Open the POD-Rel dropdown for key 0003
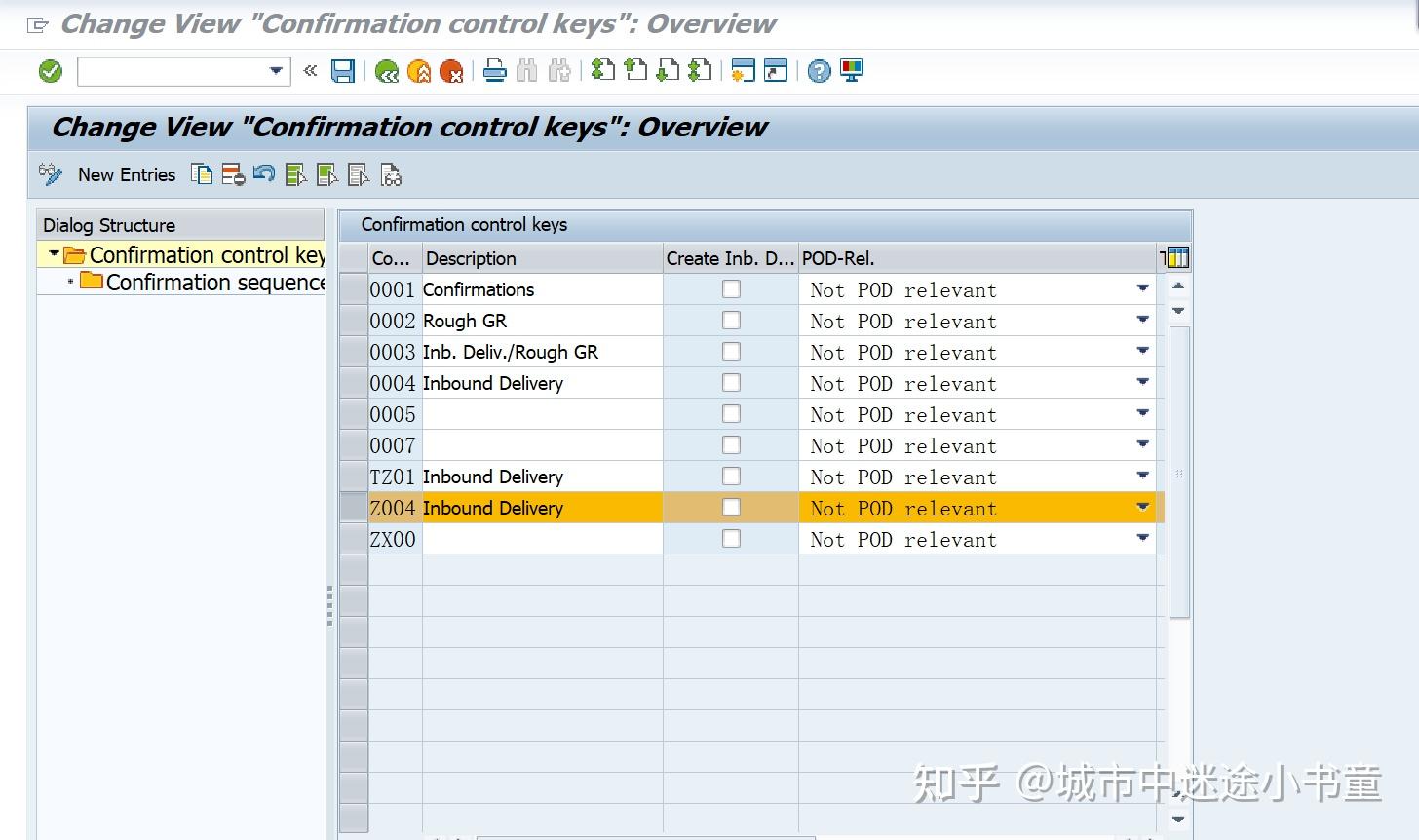Image resolution: width=1419 pixels, height=840 pixels. tap(1141, 351)
